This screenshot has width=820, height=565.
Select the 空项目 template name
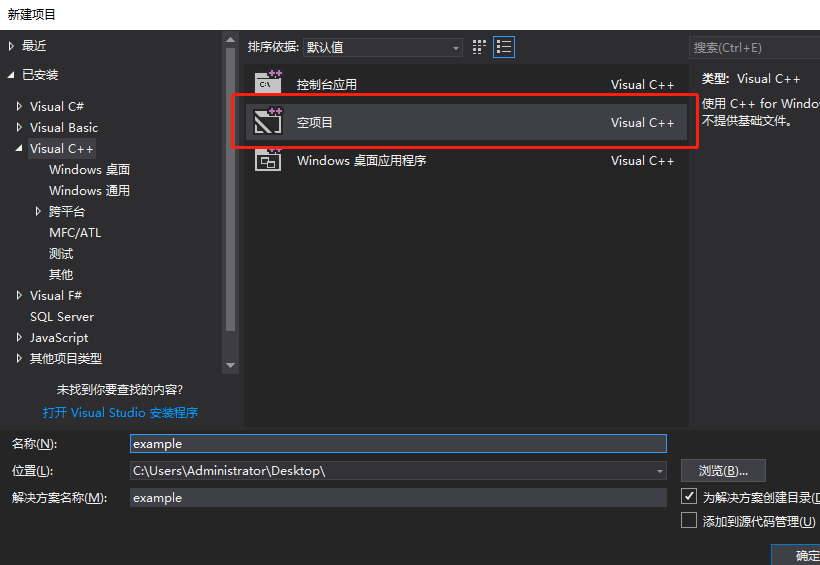314,122
